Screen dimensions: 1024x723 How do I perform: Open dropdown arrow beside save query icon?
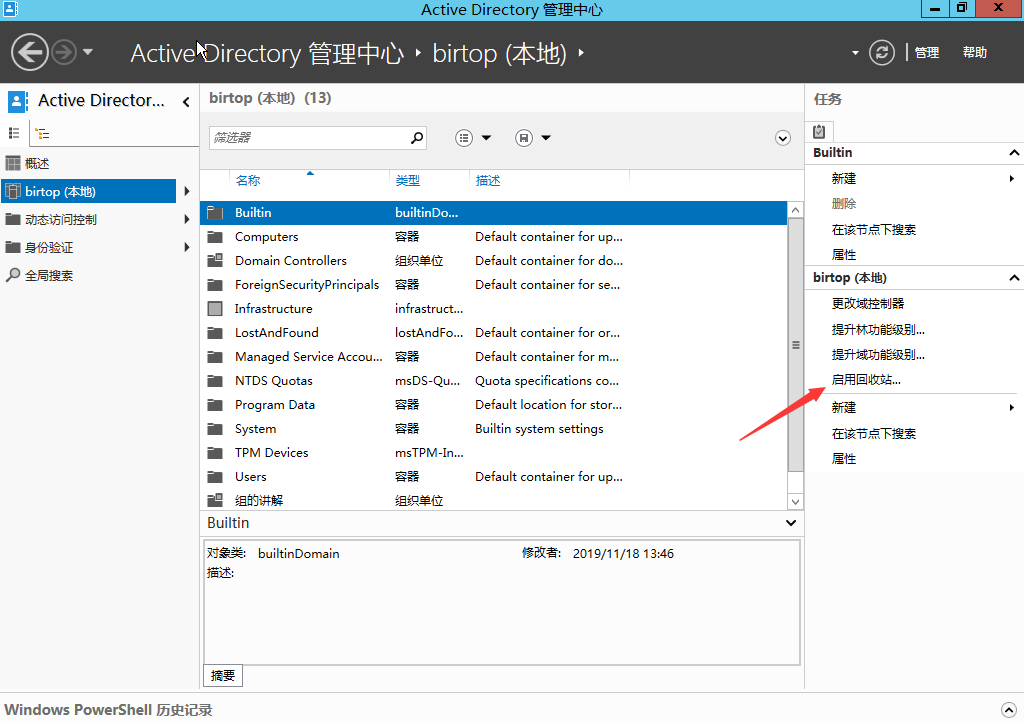click(546, 138)
